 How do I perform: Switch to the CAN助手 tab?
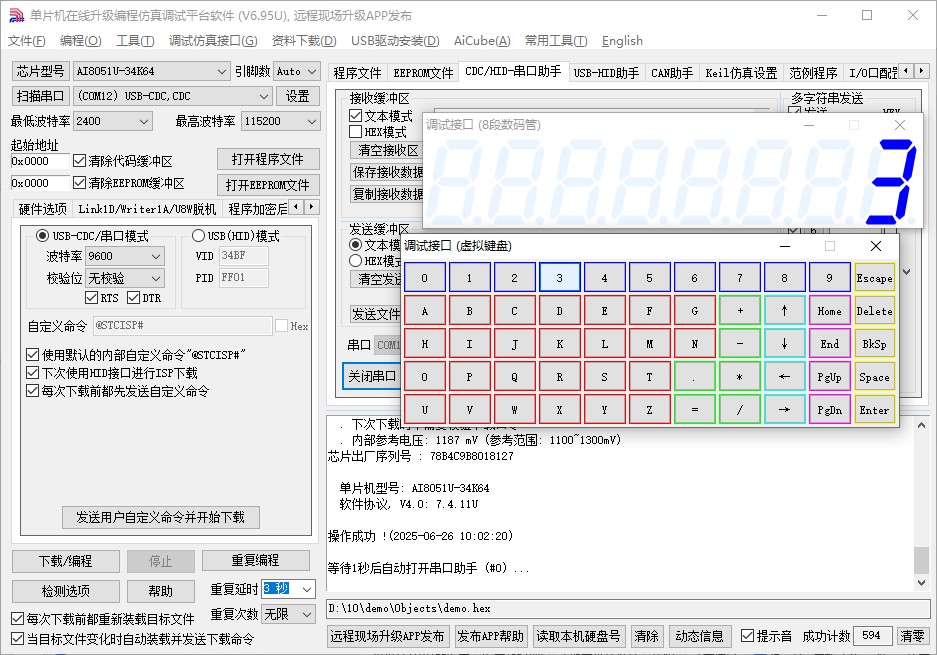[x=672, y=73]
